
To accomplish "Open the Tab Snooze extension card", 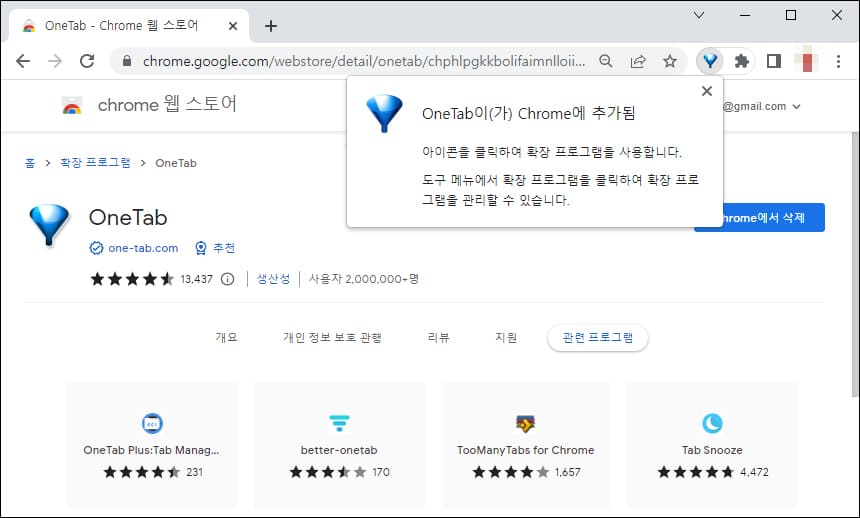I will tap(712, 445).
